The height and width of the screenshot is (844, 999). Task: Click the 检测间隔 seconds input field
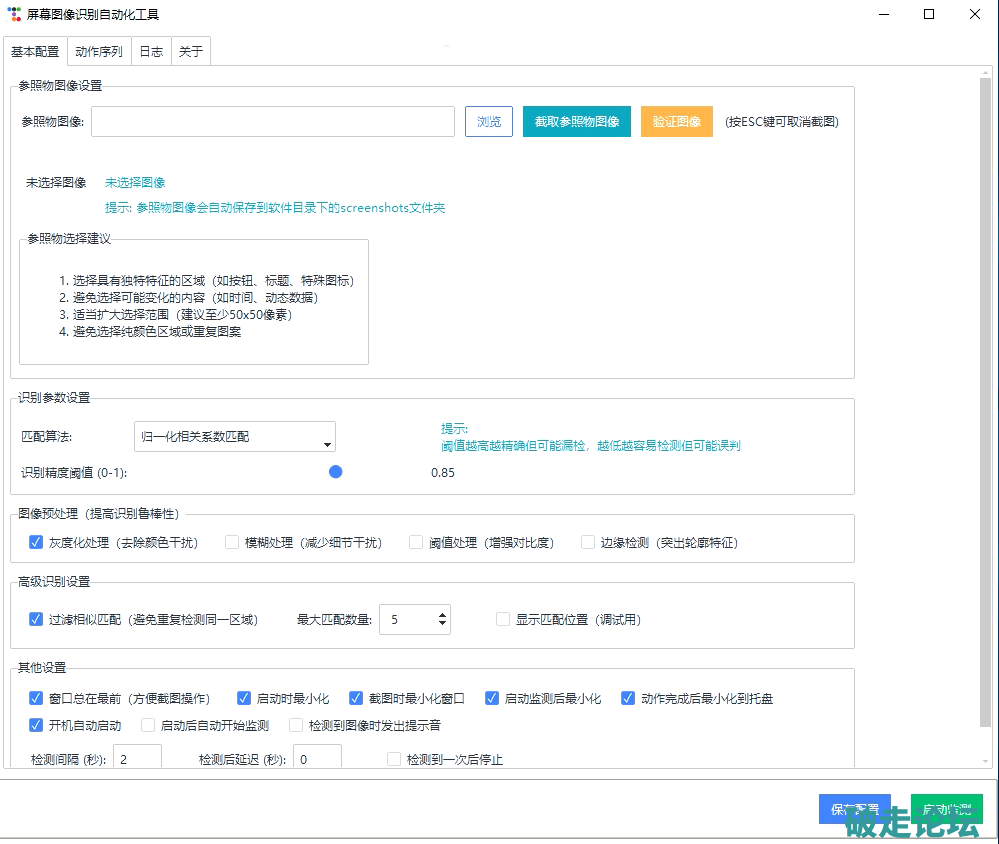click(x=137, y=759)
